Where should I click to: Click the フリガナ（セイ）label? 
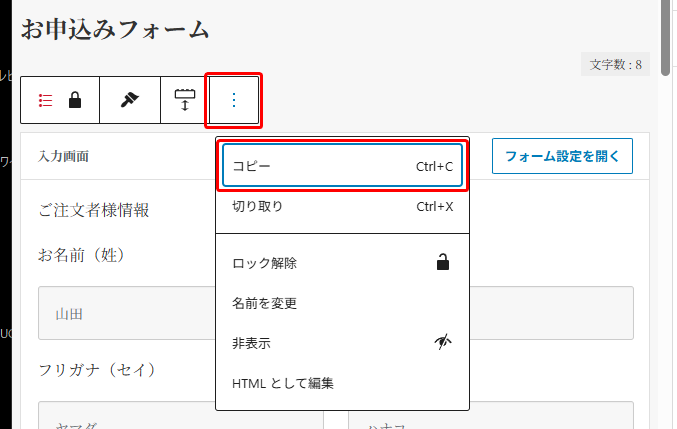pyautogui.click(x=97, y=370)
